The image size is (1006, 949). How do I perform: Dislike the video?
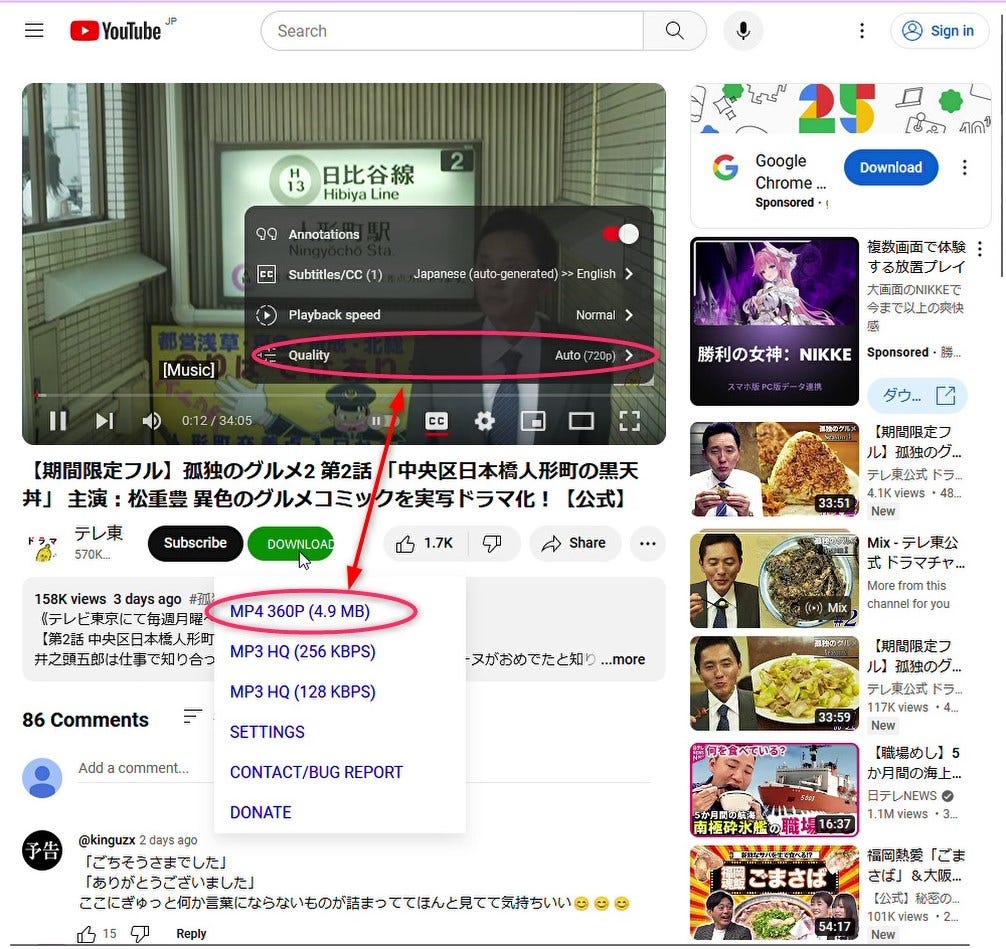(x=493, y=543)
